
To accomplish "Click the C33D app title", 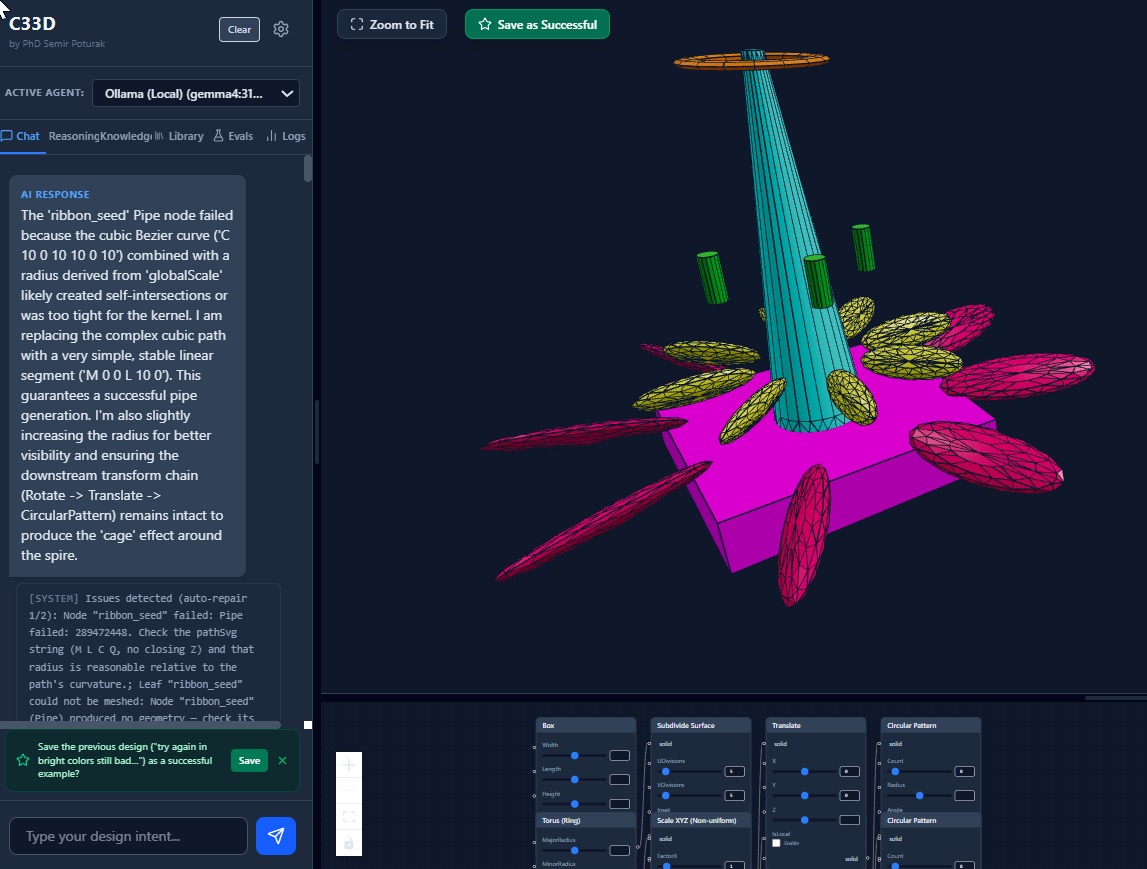I will coord(32,23).
